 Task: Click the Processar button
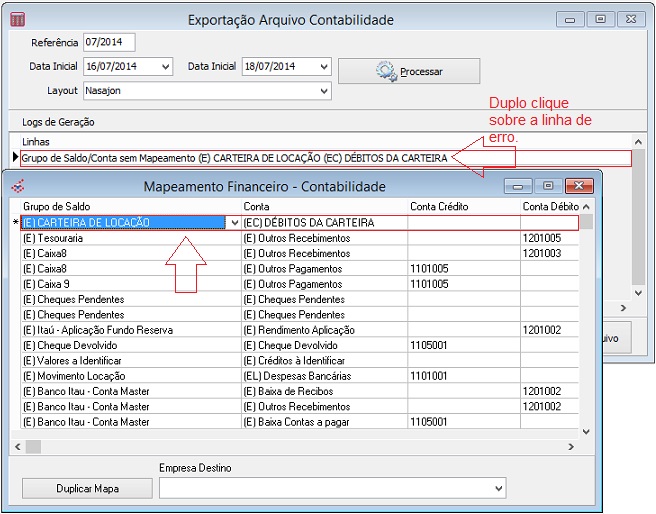point(409,71)
